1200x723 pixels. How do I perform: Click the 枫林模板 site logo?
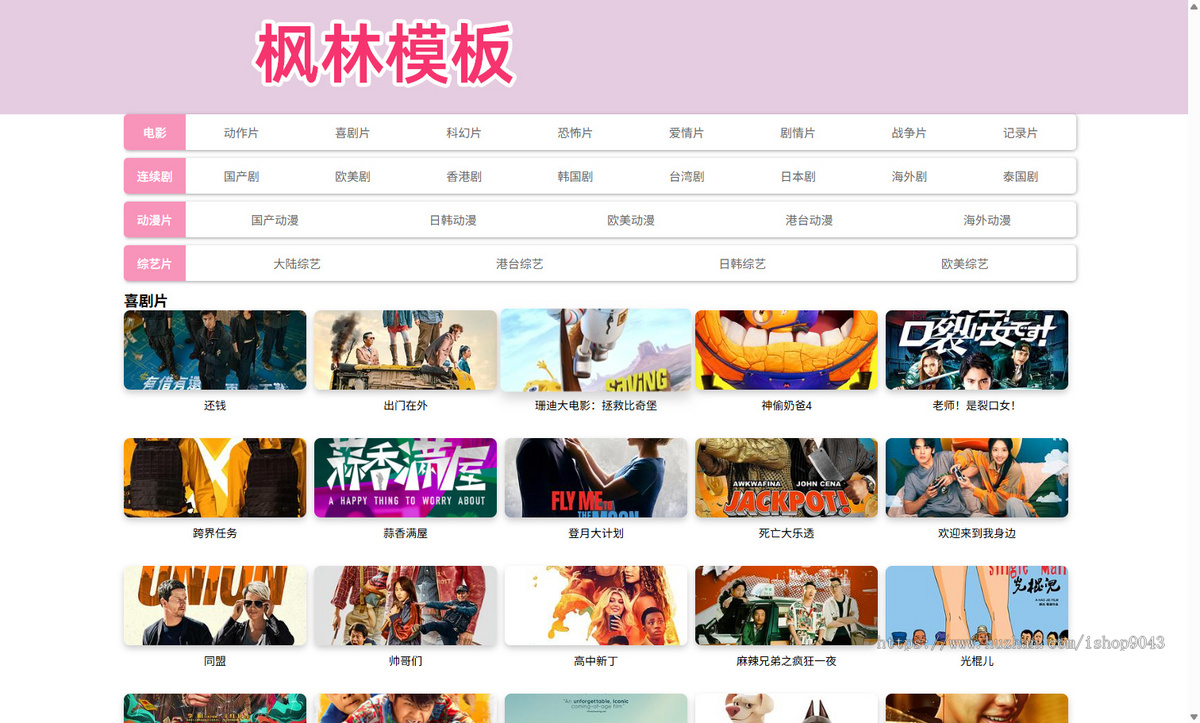click(384, 54)
